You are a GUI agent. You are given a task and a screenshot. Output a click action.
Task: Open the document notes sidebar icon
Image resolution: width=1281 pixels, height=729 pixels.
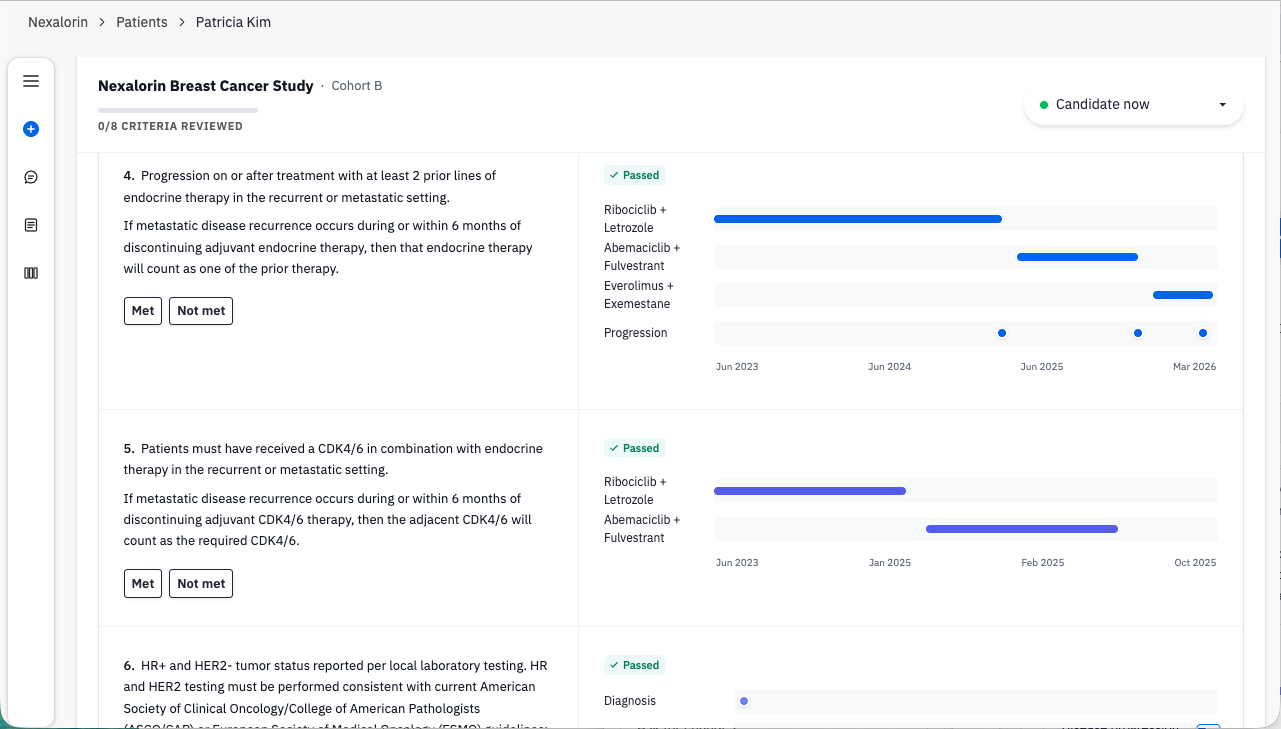pyautogui.click(x=31, y=225)
